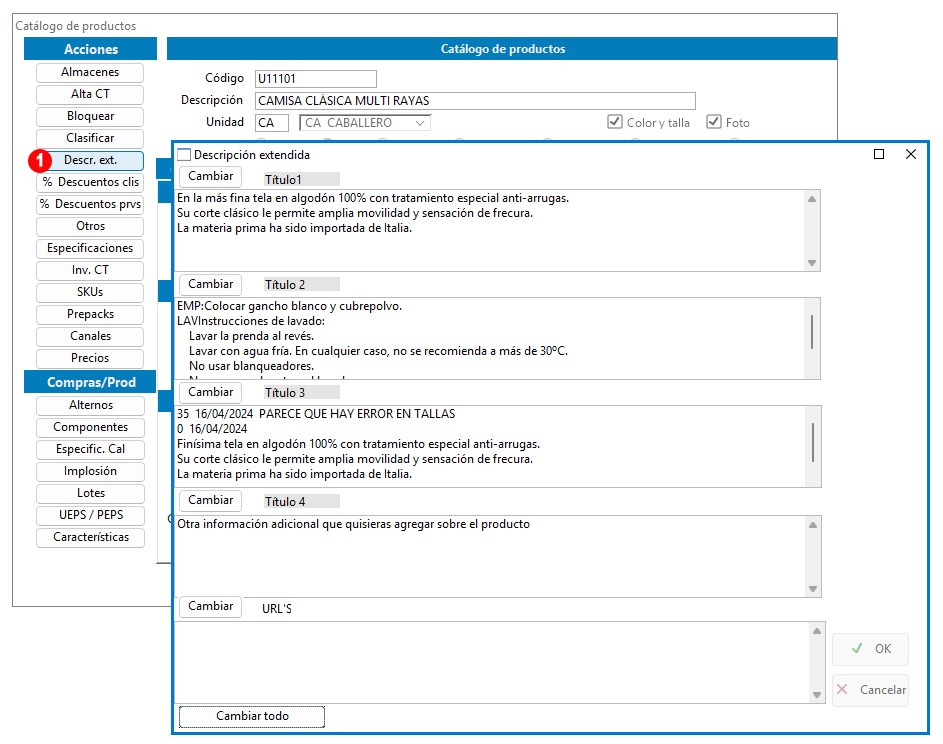Click the URL'S text area scroll-down arrow

click(x=817, y=695)
